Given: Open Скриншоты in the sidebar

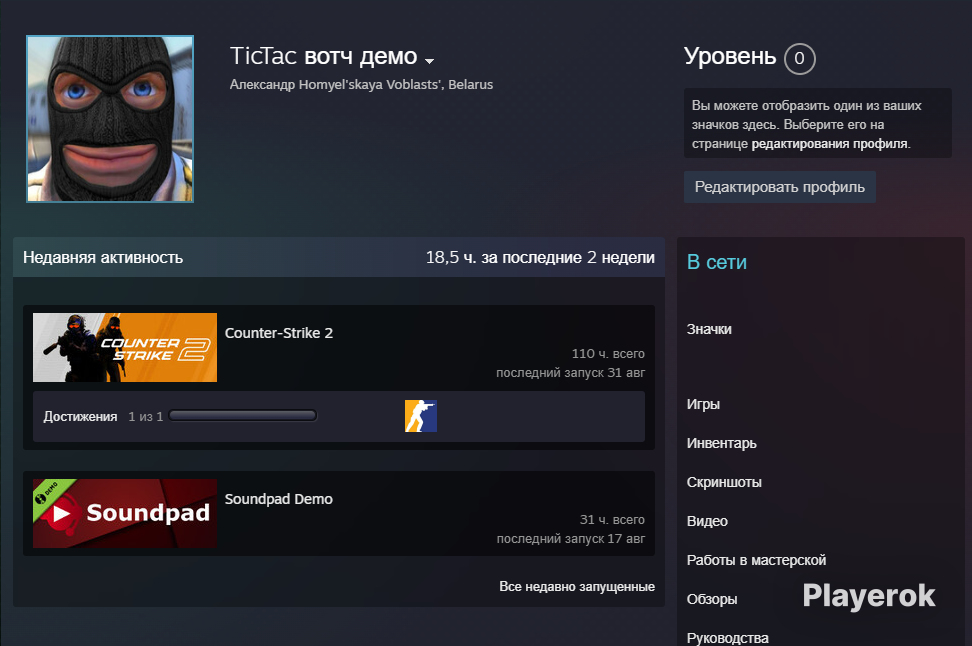Looking at the screenshot, I should click(724, 482).
